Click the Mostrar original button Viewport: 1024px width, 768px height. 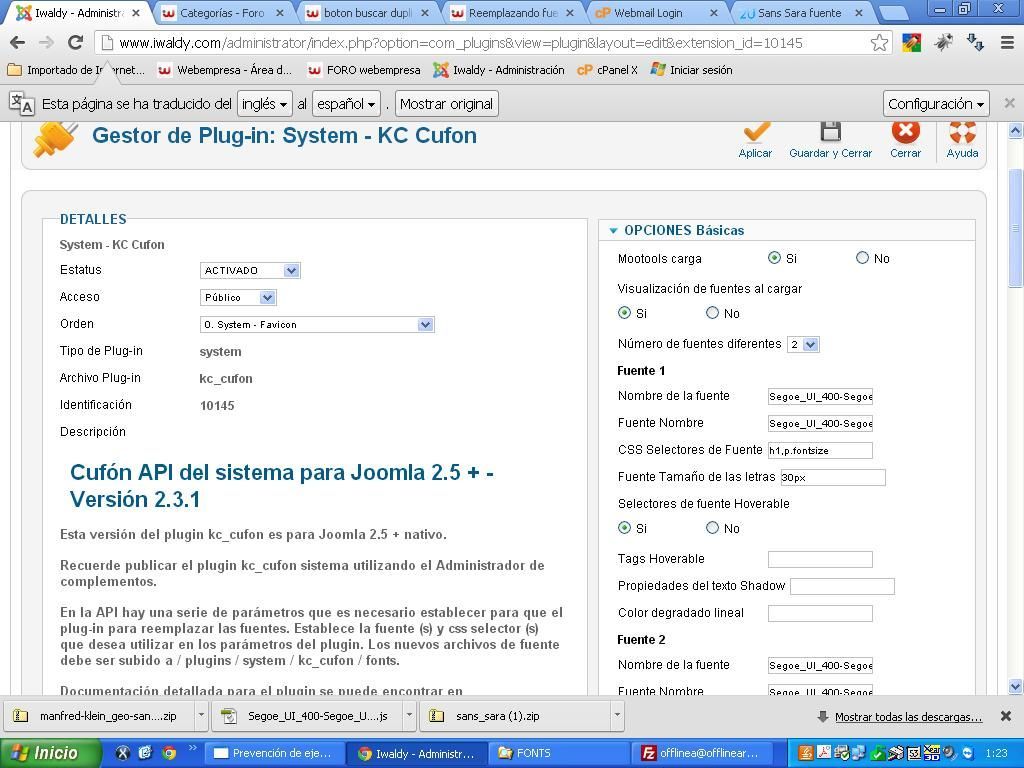[x=447, y=104]
